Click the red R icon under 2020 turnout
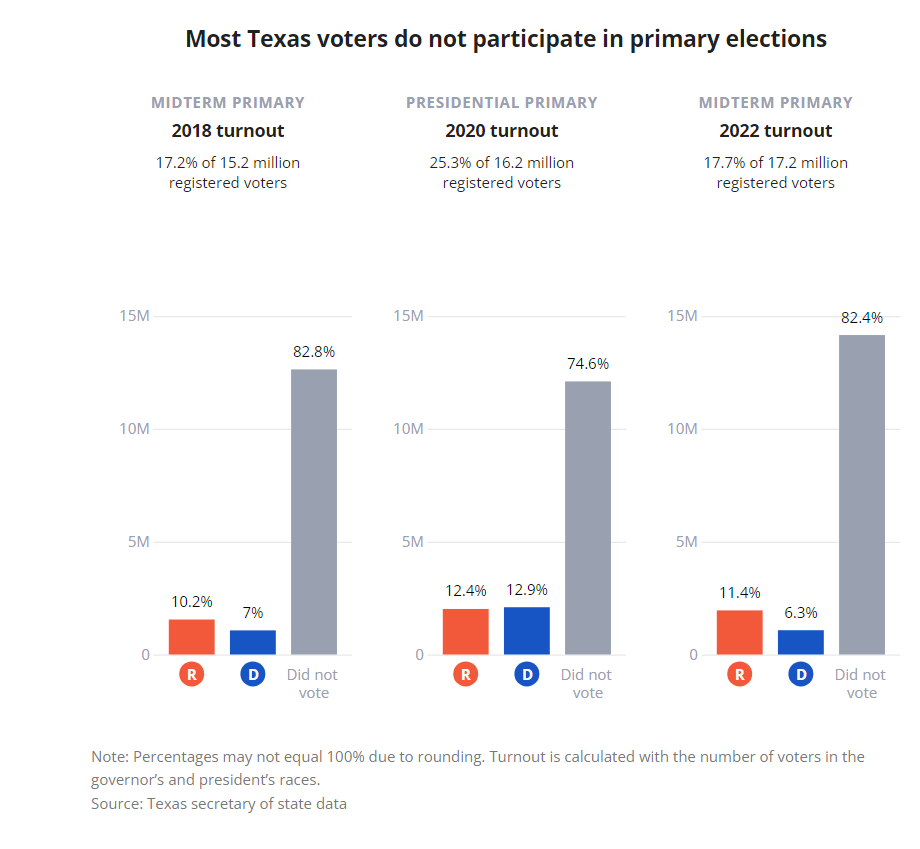 (465, 675)
